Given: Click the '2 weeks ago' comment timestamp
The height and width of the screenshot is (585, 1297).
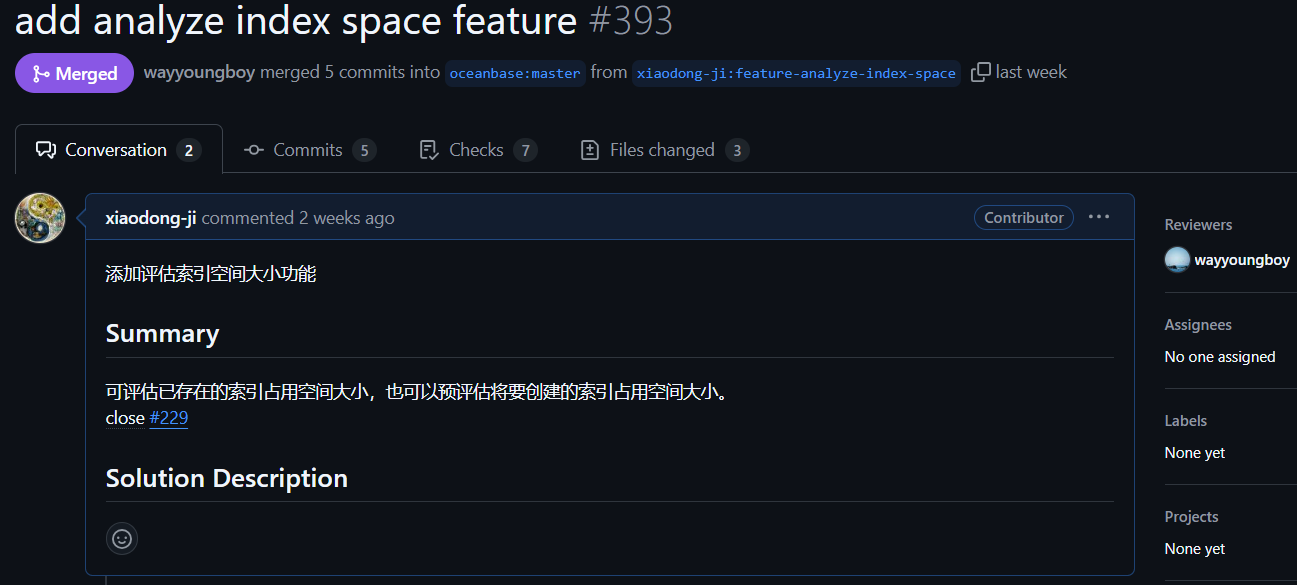Looking at the screenshot, I should 346,218.
